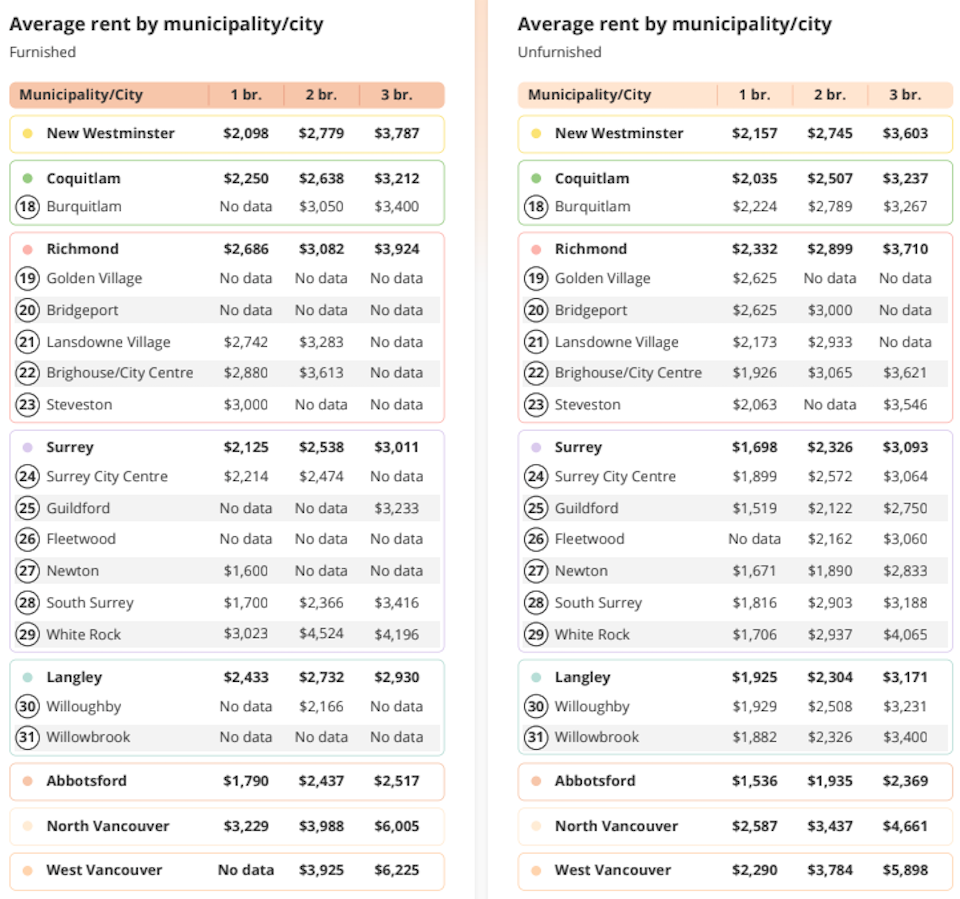
Task: Click West Vancouver $6,225 3 br. value, Furnished
Action: pos(397,870)
